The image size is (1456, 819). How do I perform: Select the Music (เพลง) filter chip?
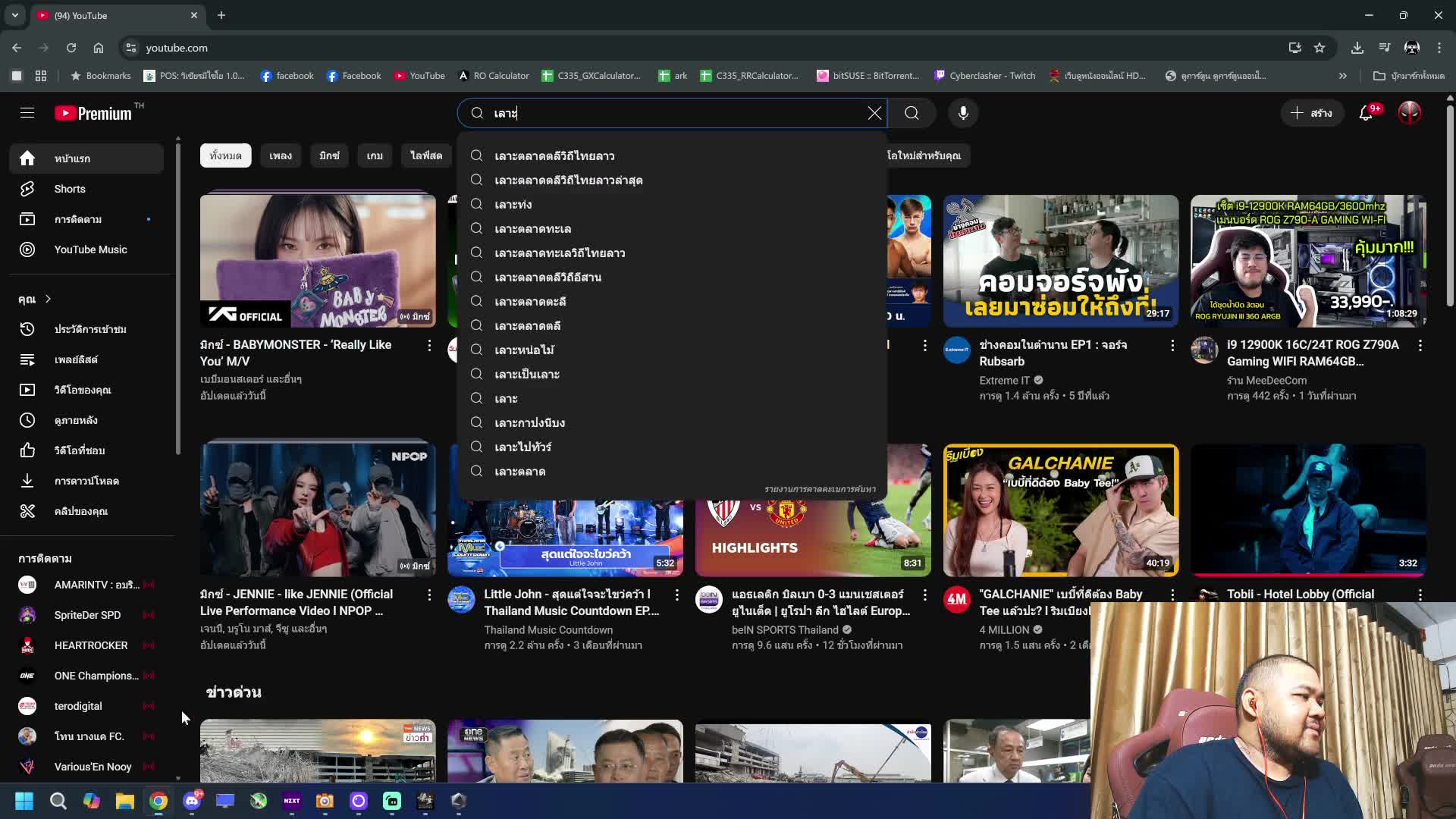click(280, 155)
